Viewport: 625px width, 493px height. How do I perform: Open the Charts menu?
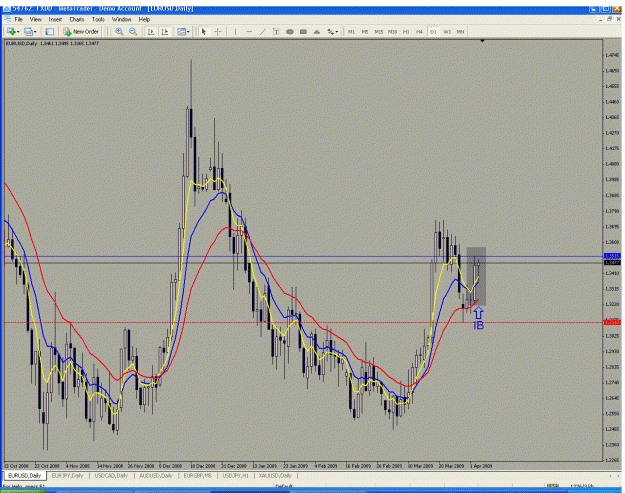(x=77, y=19)
